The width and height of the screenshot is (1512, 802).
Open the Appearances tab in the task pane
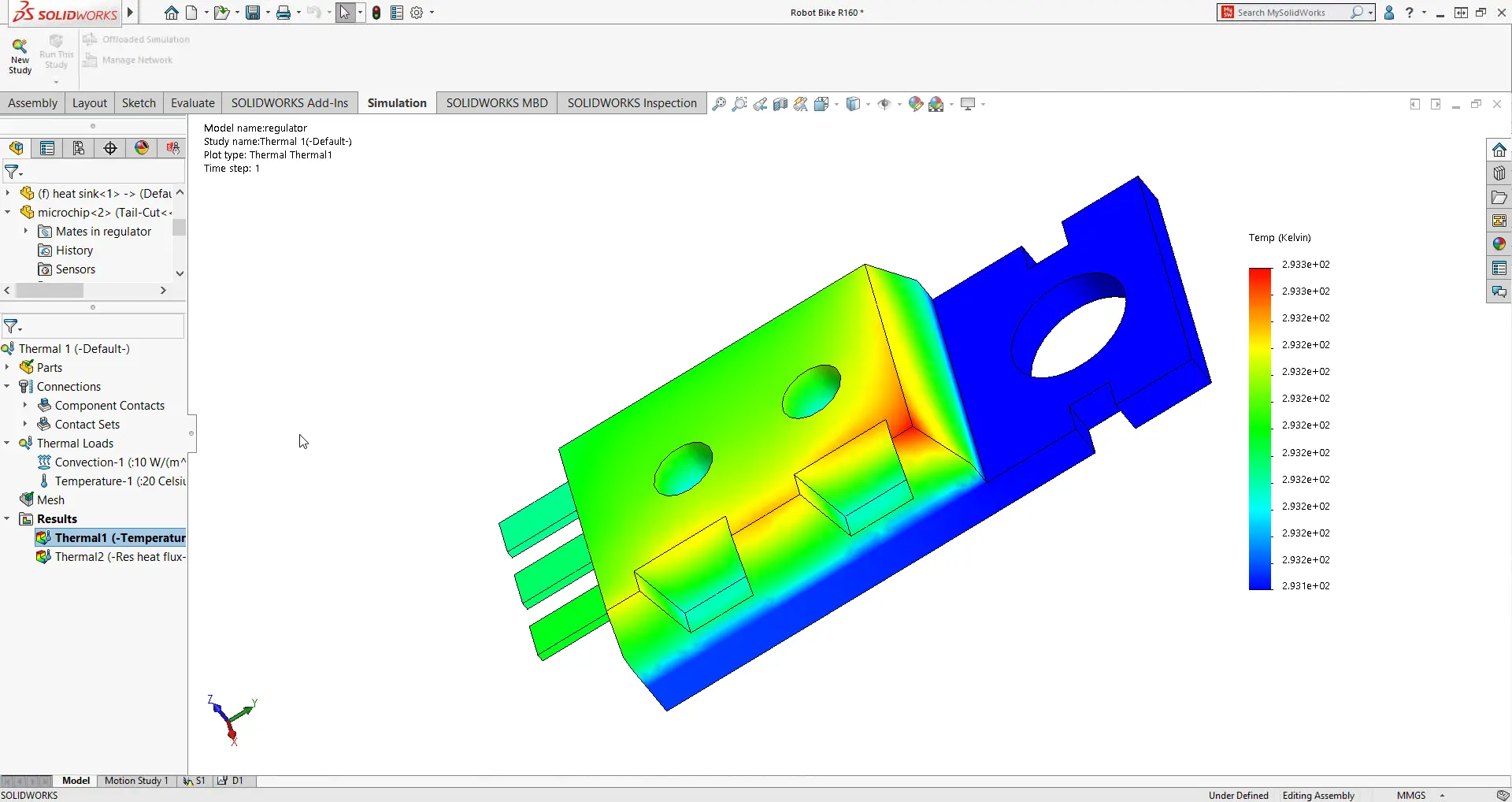[x=1499, y=244]
